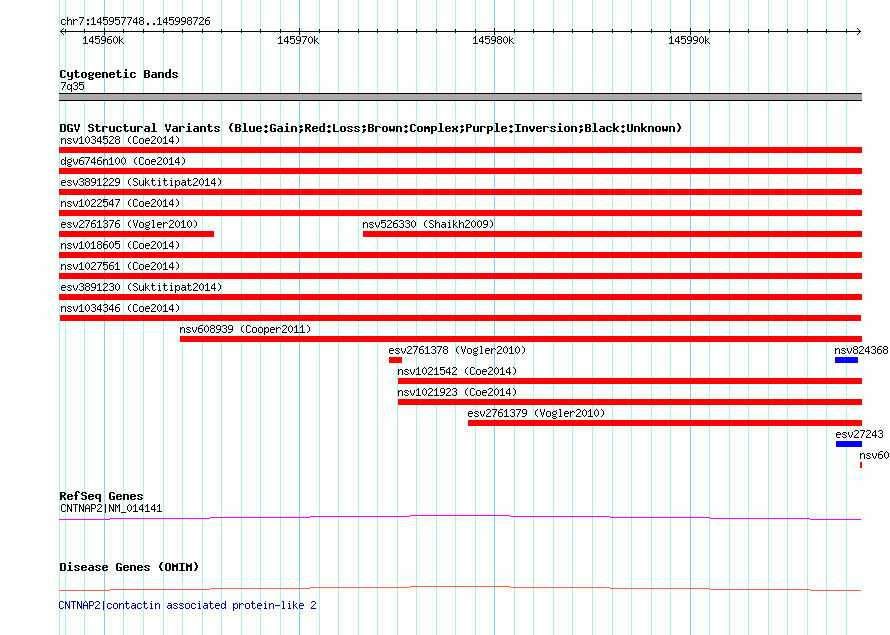
Task: Open the CNTNAP2 contactin associated protein-like 2 entry
Action: pyautogui.click(x=187, y=605)
